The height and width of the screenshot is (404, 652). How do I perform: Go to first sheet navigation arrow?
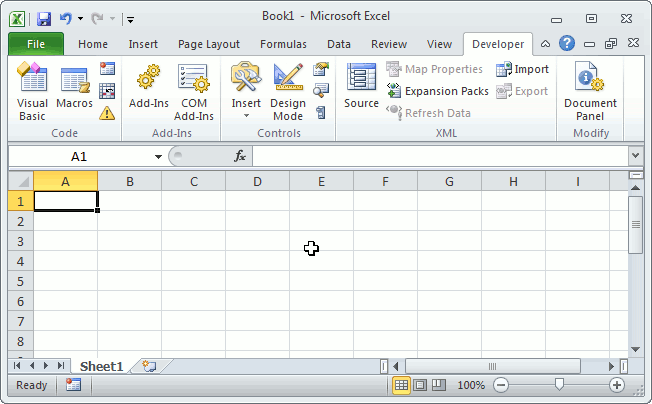pyautogui.click(x=17, y=366)
